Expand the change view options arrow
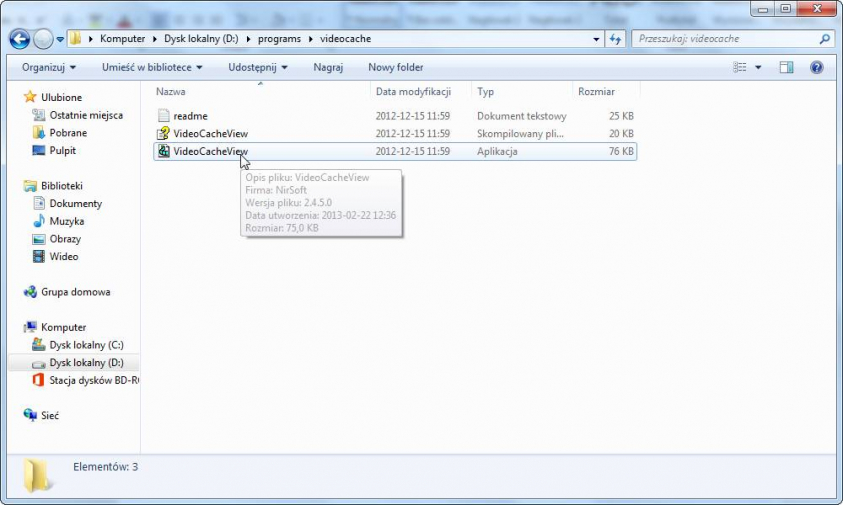This screenshot has height=505, width=843. (758, 67)
